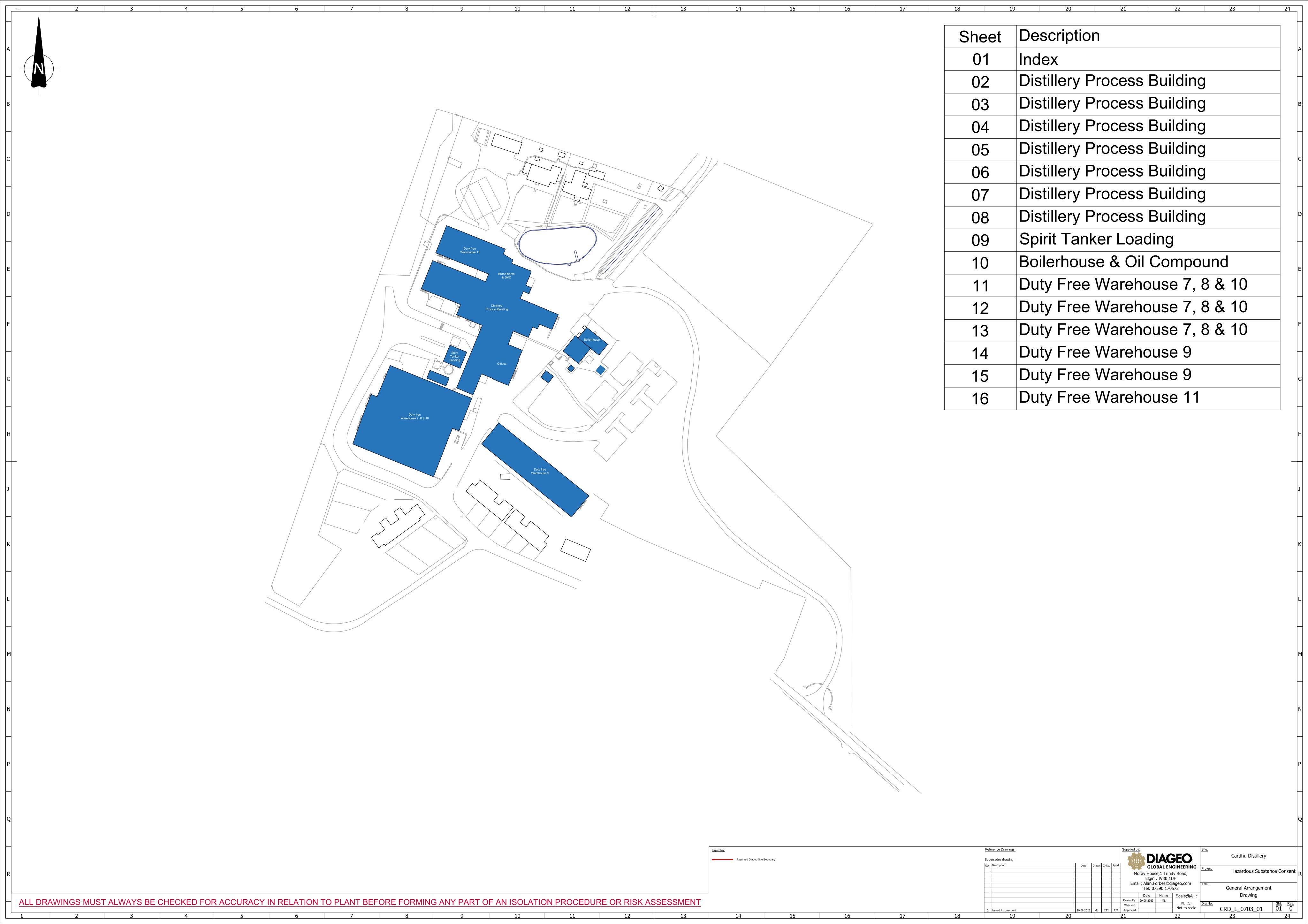Click 'Duty Free Warehouse 9' in sheet 15 row
Viewport: 1308px width, 924px height.
point(1105,375)
